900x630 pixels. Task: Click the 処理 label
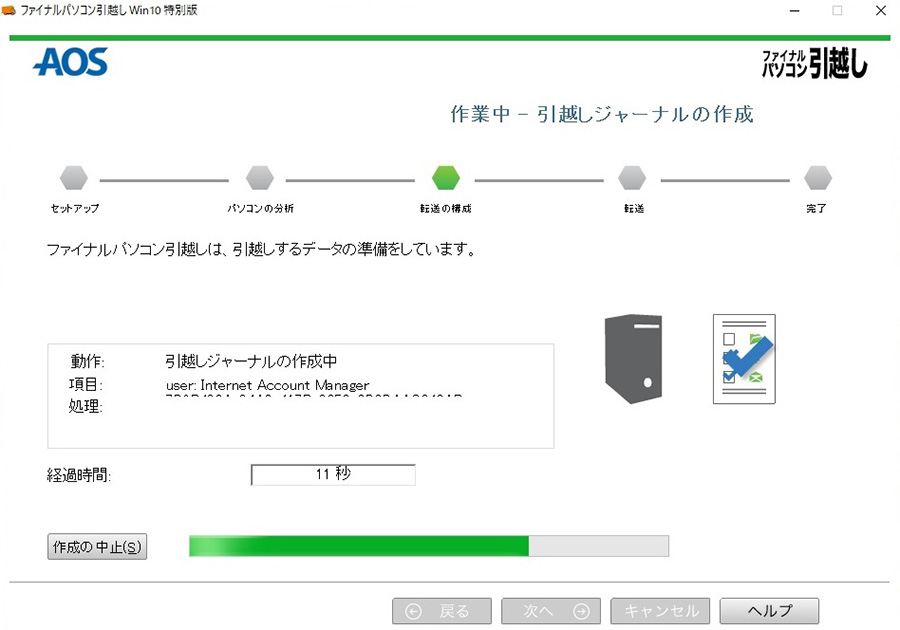86,406
